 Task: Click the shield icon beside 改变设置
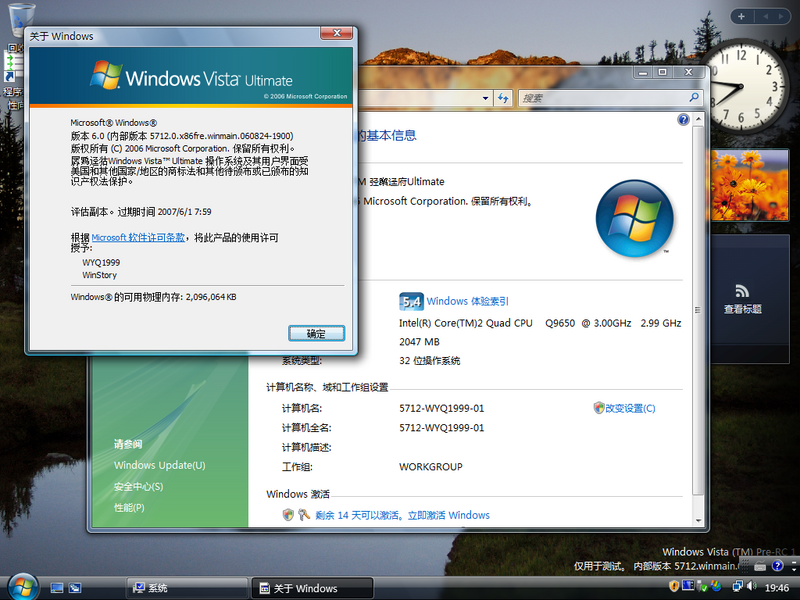coord(599,408)
